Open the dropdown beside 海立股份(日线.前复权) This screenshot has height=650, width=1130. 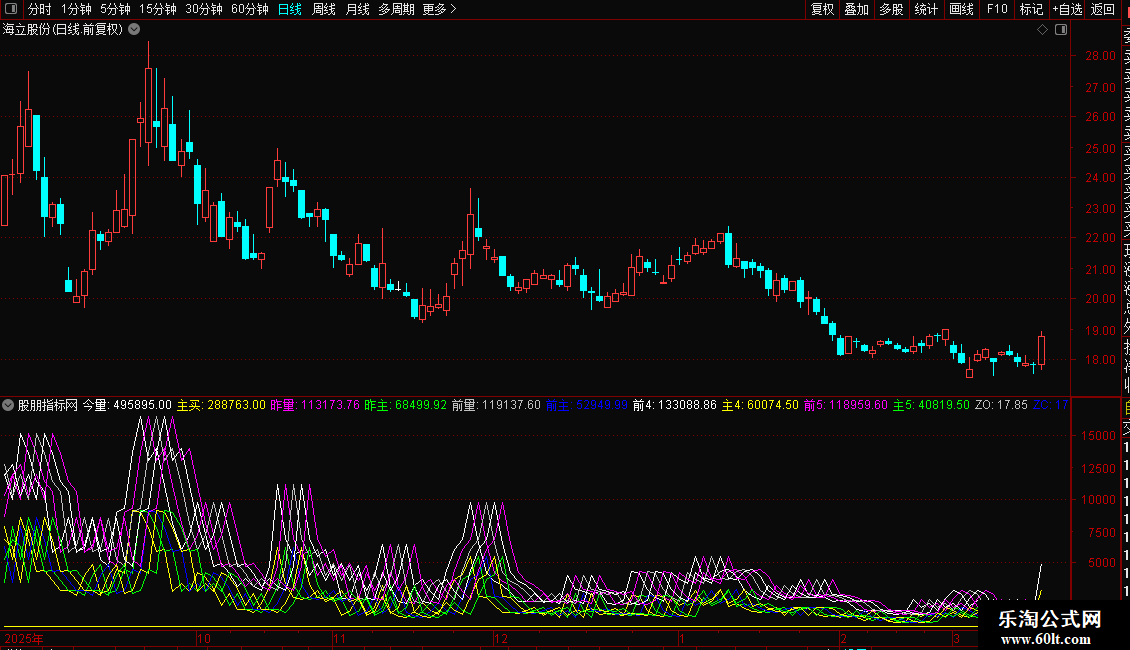pyautogui.click(x=134, y=30)
